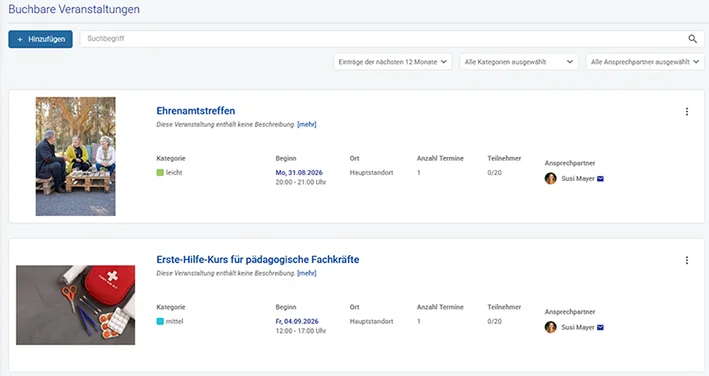This screenshot has height=376, width=709.
Task: Open the 'Alle Ansprechpartner ausgewählt' dropdown
Action: 645,62
